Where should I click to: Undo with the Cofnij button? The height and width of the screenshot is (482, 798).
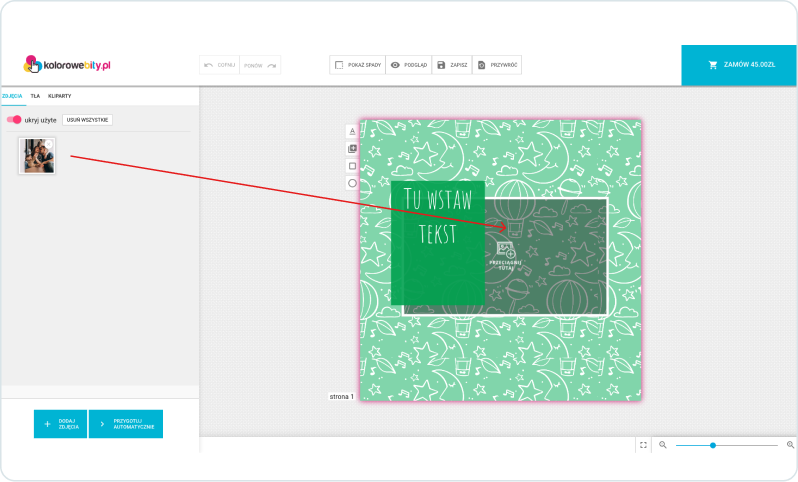(219, 65)
